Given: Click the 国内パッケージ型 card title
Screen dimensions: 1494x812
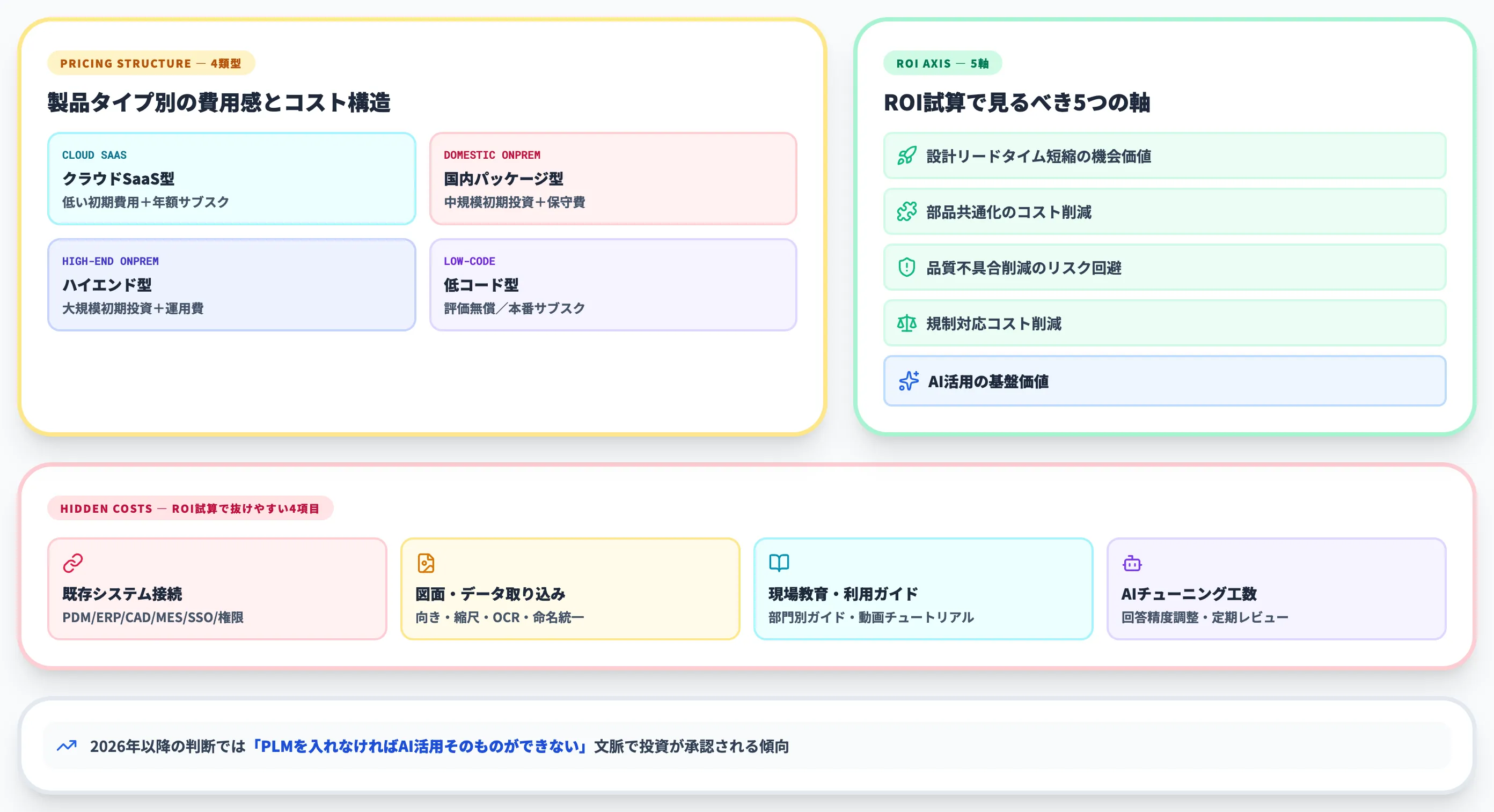Looking at the screenshot, I should (x=503, y=179).
